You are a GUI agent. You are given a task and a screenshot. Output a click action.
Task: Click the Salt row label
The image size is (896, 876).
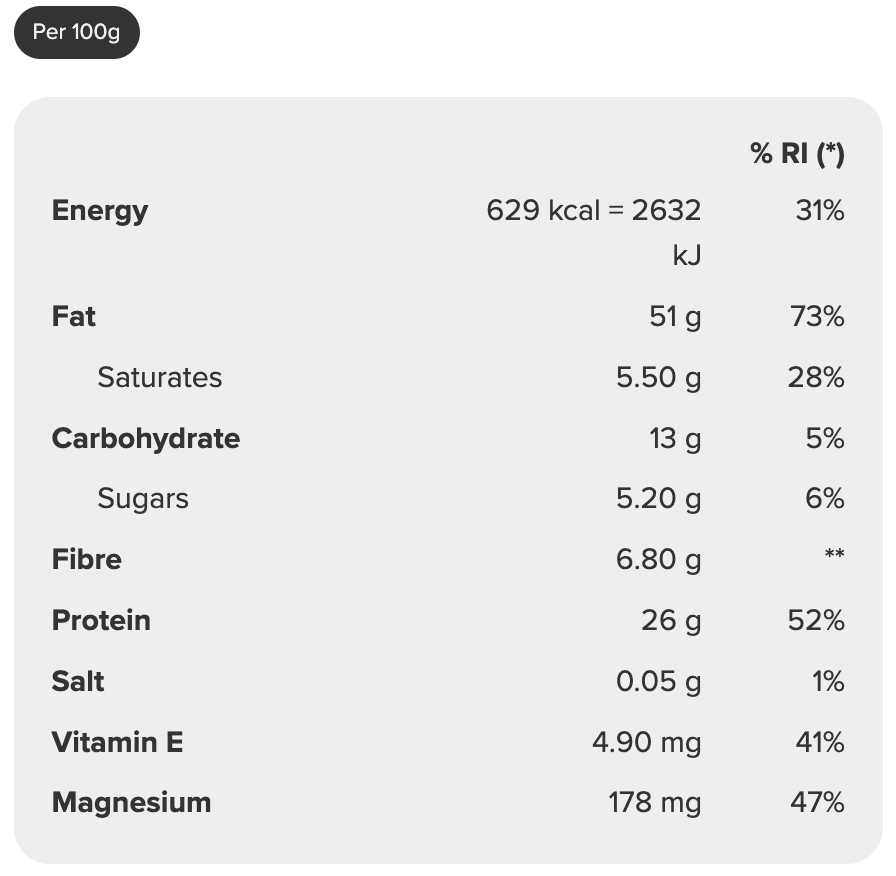point(78,682)
